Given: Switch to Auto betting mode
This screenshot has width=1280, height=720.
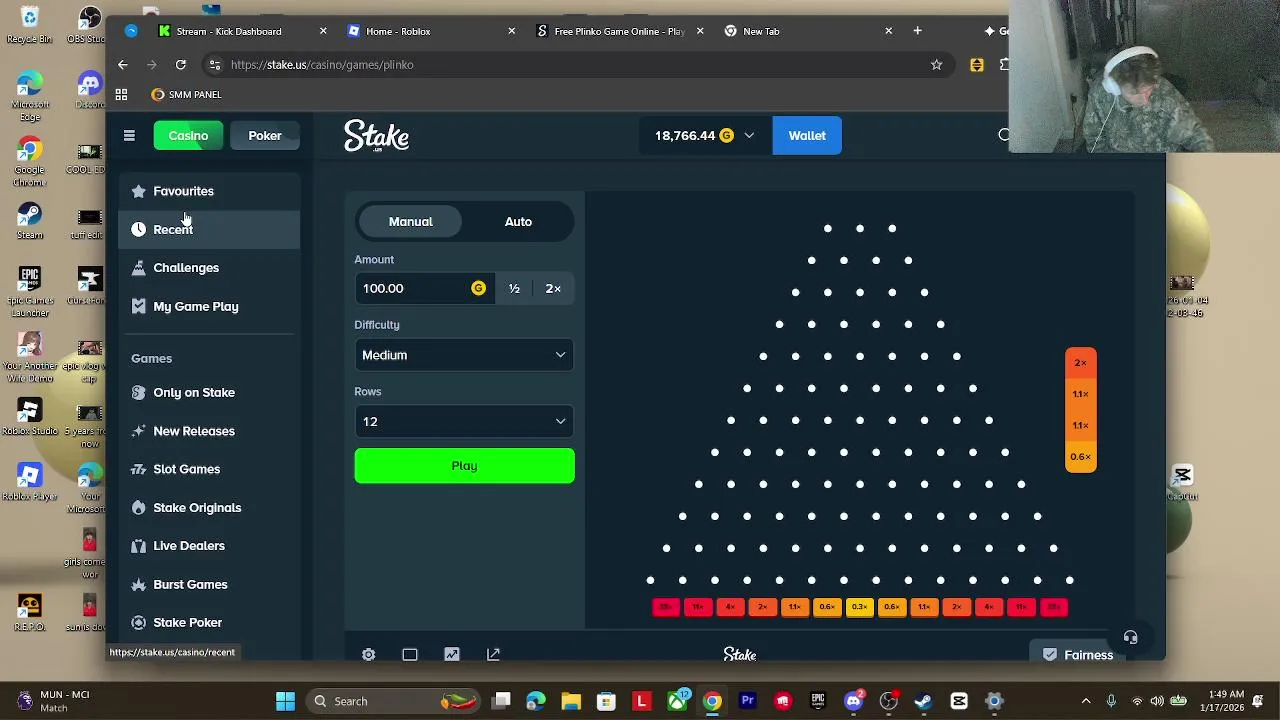Looking at the screenshot, I should (518, 221).
